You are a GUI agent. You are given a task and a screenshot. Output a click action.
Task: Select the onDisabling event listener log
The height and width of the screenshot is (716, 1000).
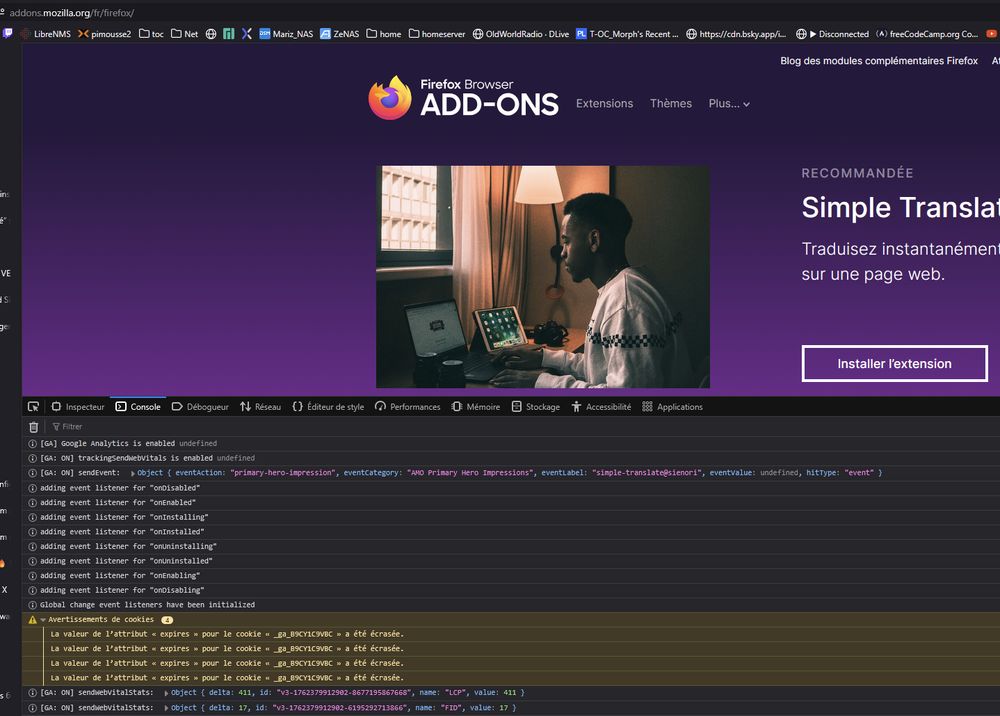click(x=511, y=590)
